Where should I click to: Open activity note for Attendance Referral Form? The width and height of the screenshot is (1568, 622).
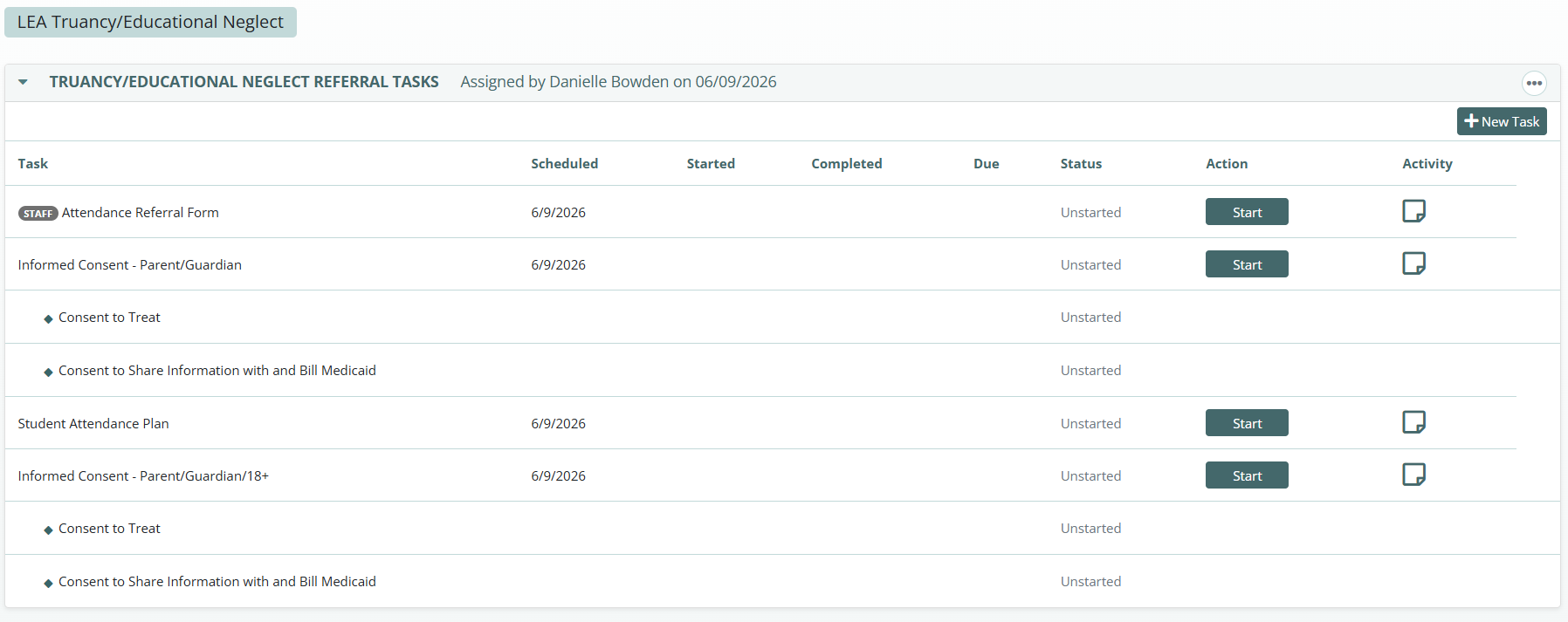coord(1413,211)
